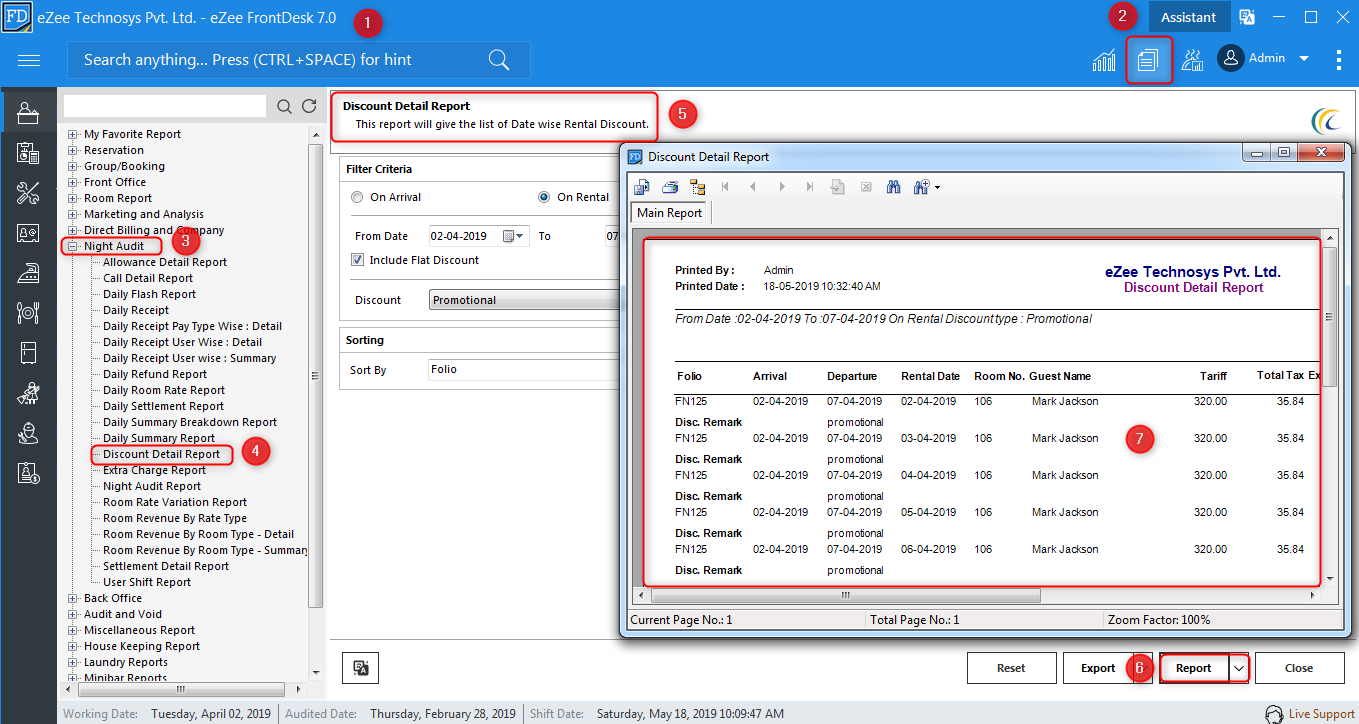Refresh the report tree list
1359x724 pixels.
point(309,106)
